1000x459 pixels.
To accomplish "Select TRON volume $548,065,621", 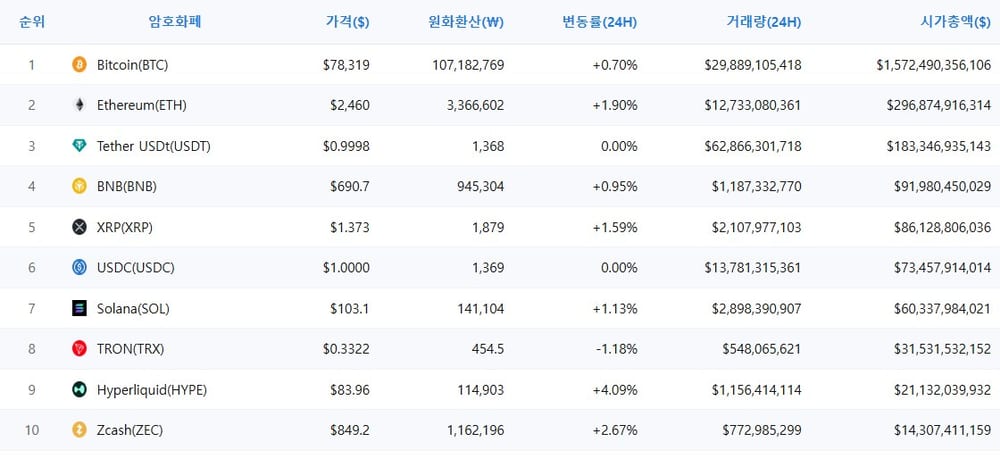I will click(762, 349).
